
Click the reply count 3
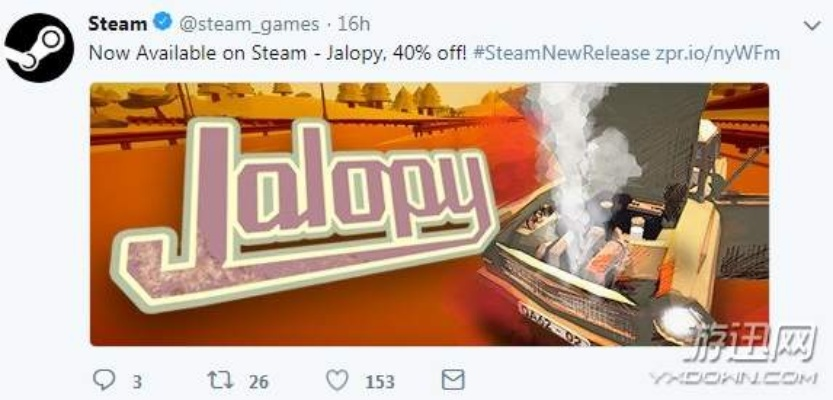pyautogui.click(x=137, y=382)
